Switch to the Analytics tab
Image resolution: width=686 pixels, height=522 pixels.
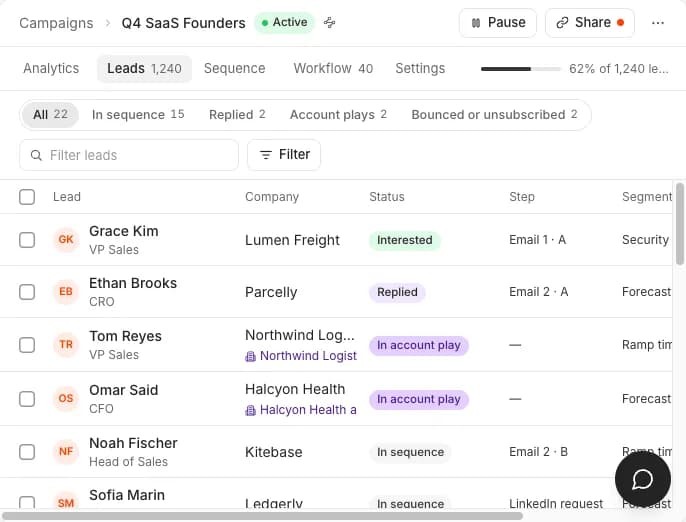[51, 68]
